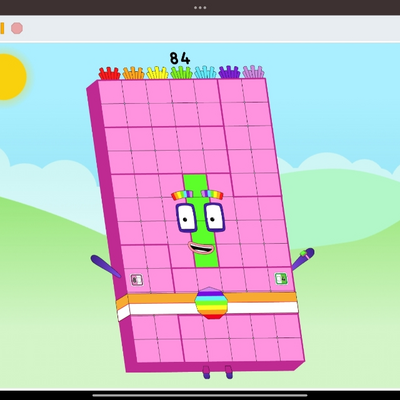Click the red octagon stop button
The height and width of the screenshot is (400, 400).
(17, 28)
